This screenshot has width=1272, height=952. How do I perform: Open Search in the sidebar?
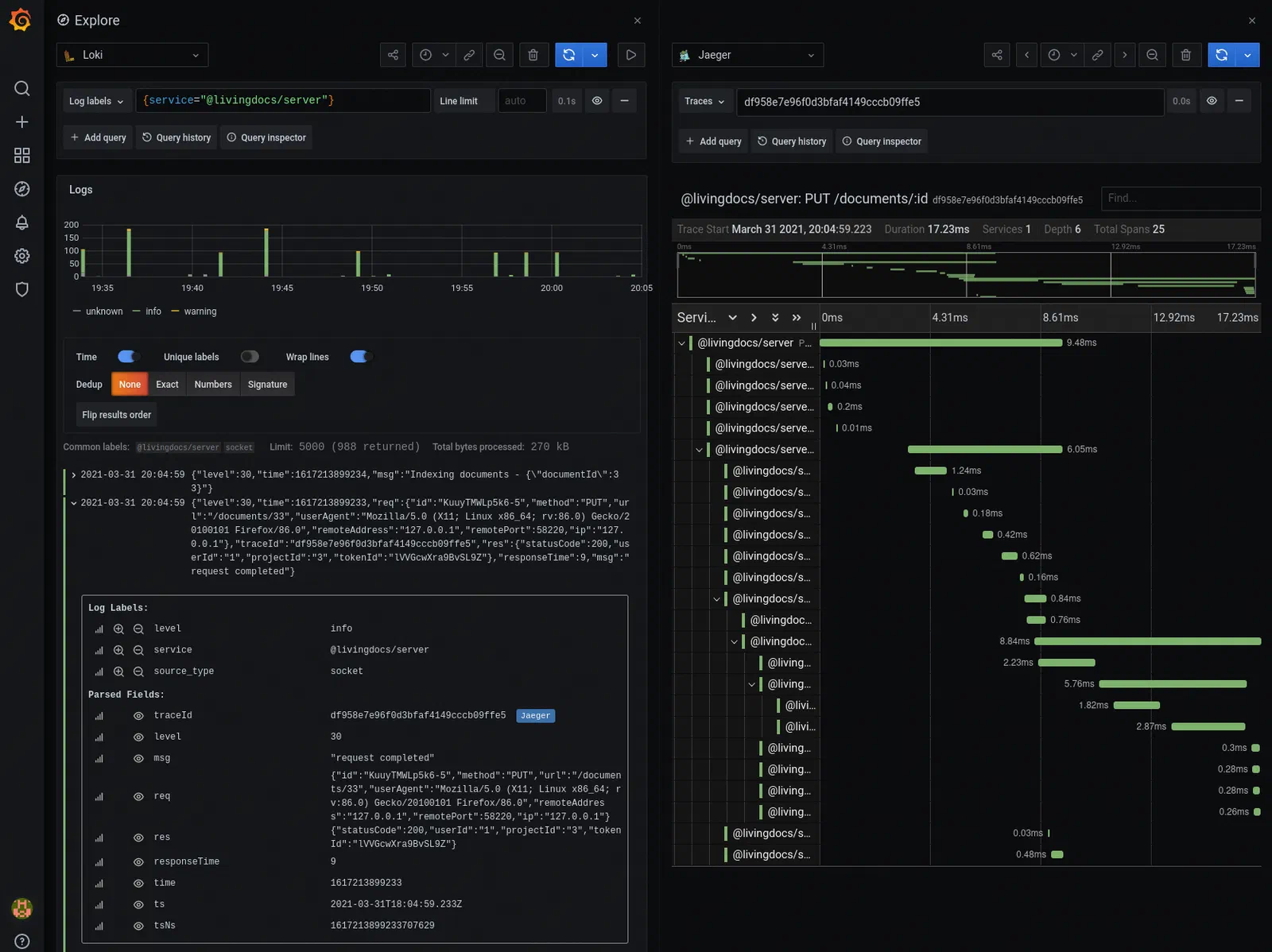coord(22,88)
